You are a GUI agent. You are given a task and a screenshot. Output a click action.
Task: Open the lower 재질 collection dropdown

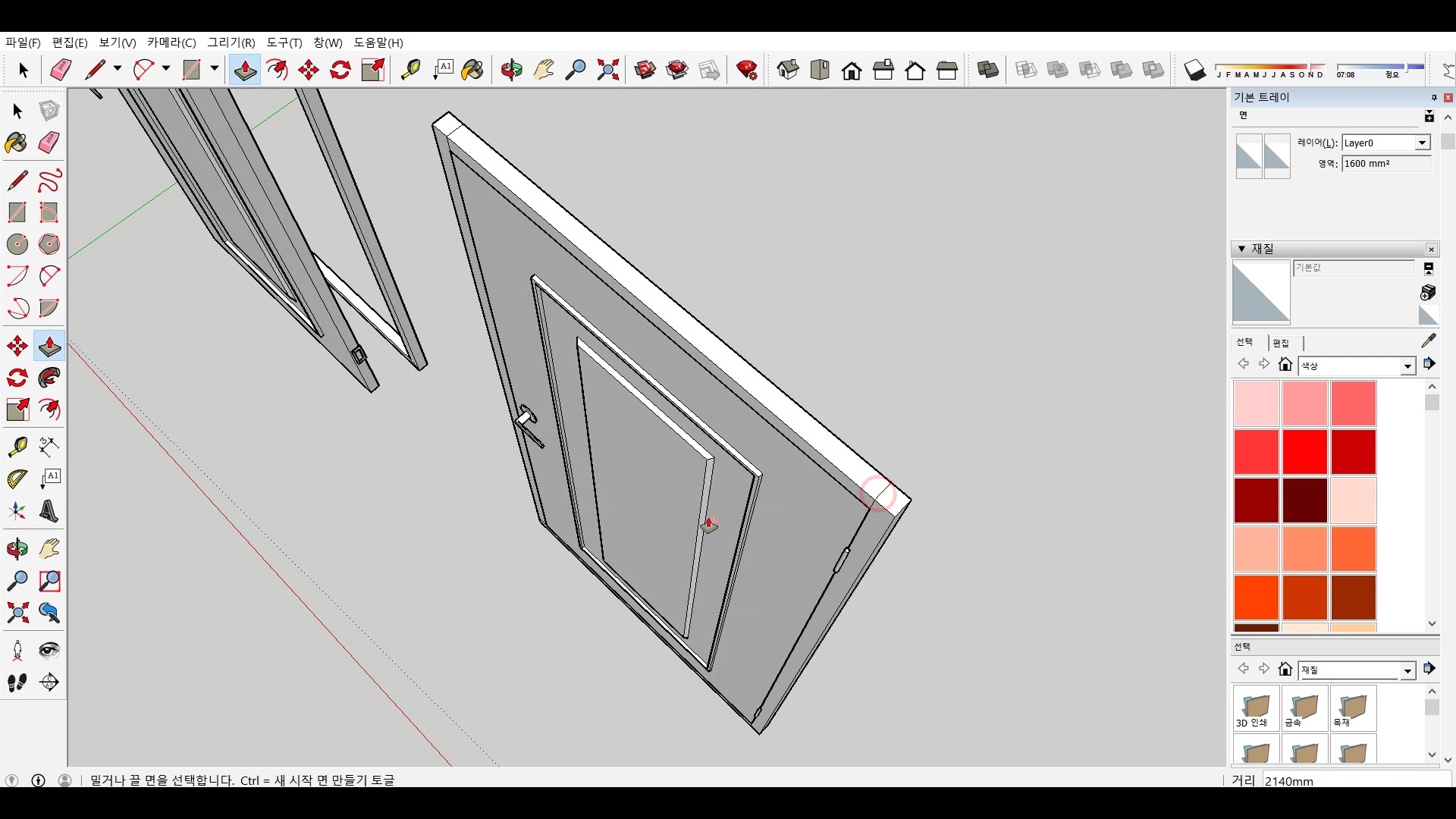click(1407, 670)
